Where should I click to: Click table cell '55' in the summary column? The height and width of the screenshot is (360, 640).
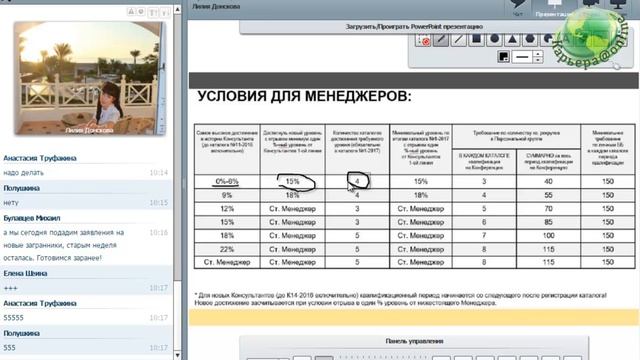[x=548, y=195]
